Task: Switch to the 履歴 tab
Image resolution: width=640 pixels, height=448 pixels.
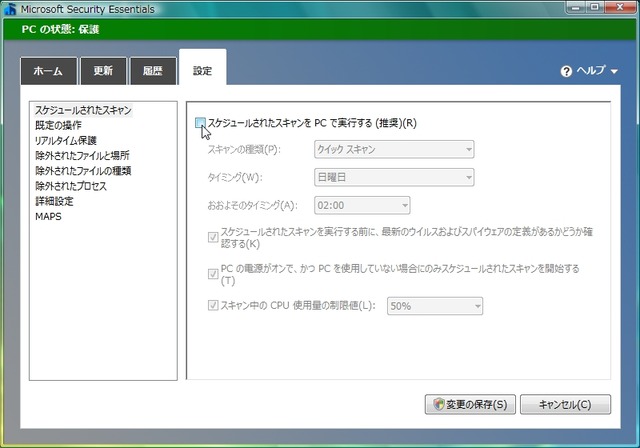Action: tap(153, 71)
